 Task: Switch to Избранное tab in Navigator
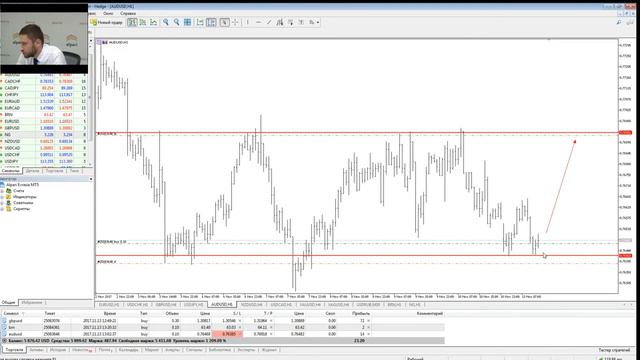coord(32,302)
